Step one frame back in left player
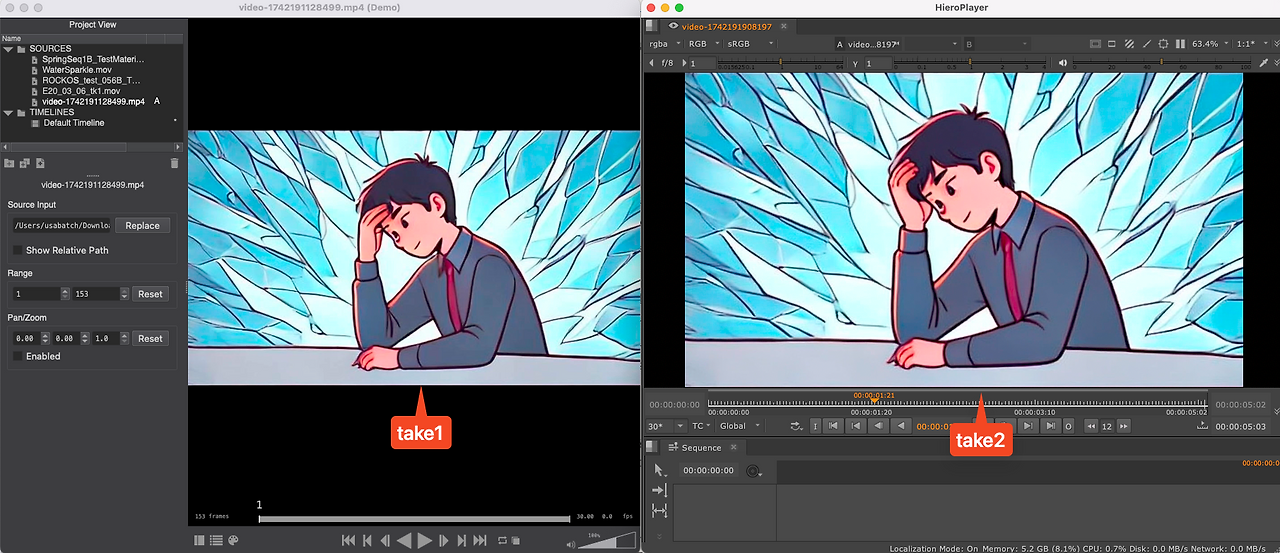Viewport: 1280px width, 553px height. pos(385,540)
